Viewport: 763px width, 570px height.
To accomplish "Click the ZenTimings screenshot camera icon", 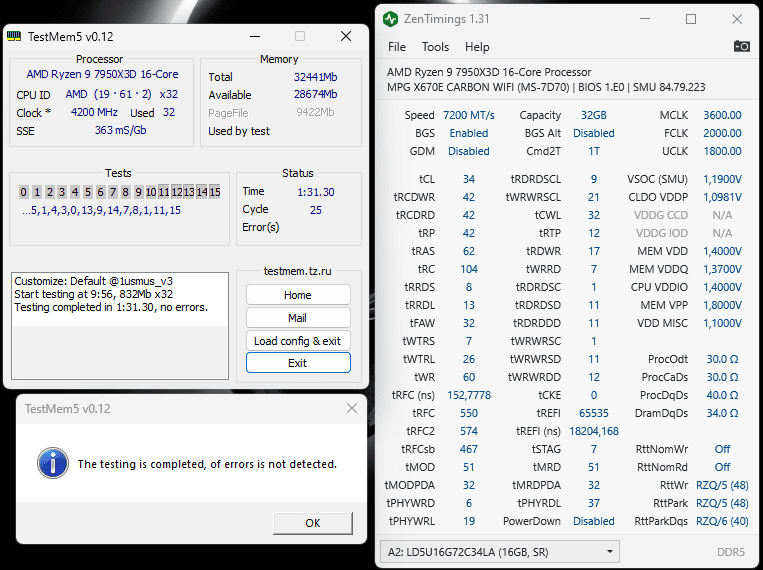I will pos(741,46).
